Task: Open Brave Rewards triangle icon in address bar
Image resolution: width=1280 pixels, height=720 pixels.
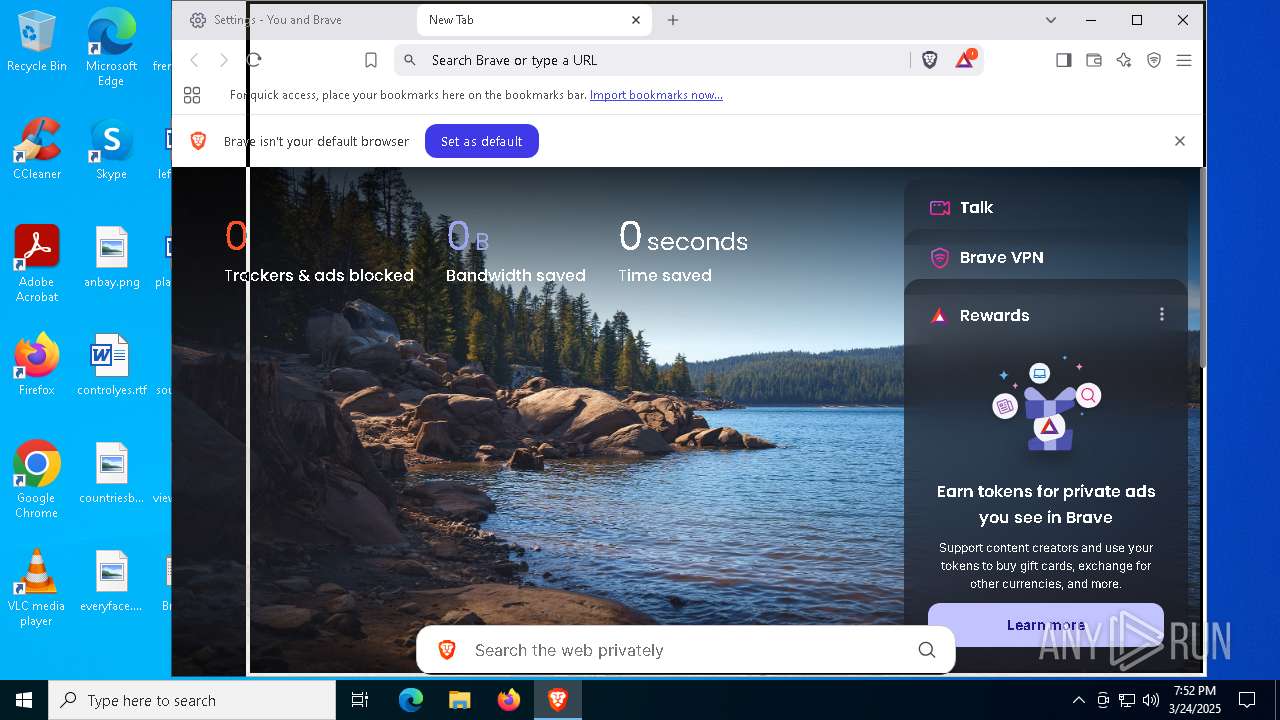Action: tap(964, 60)
